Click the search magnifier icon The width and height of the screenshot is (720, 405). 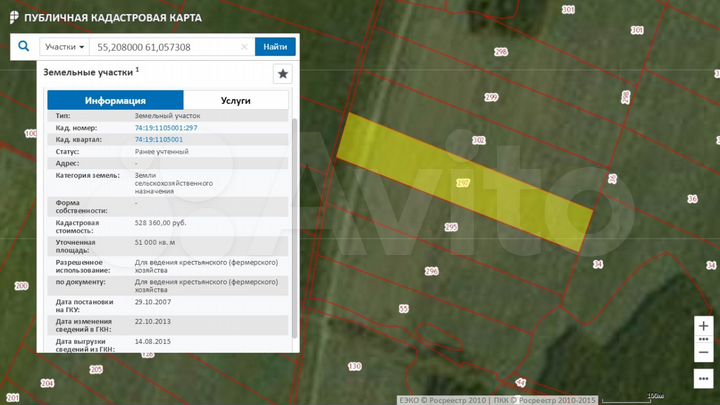24,47
